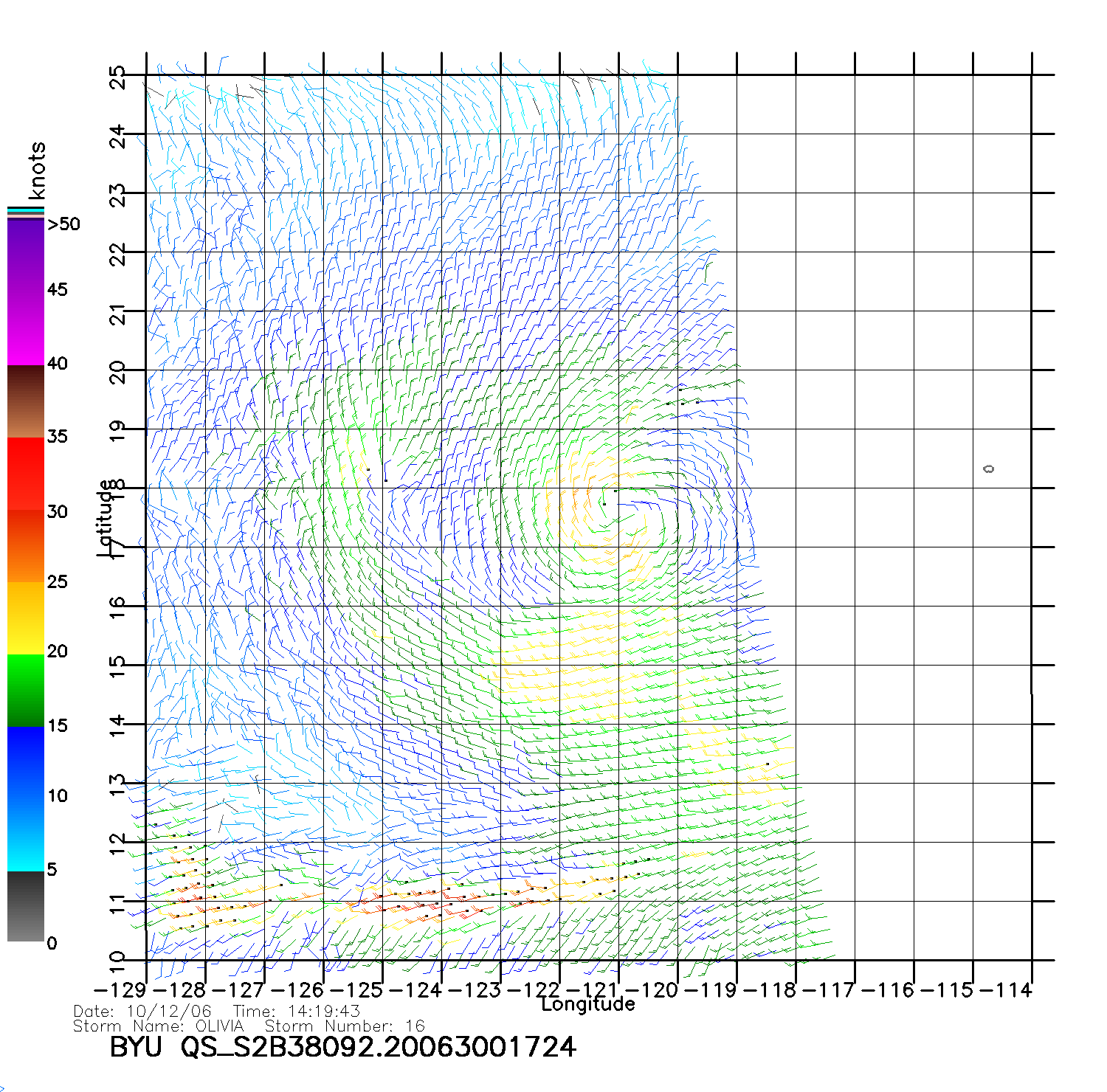
Task: Select the -129 longitude tick label
Action: point(120,990)
